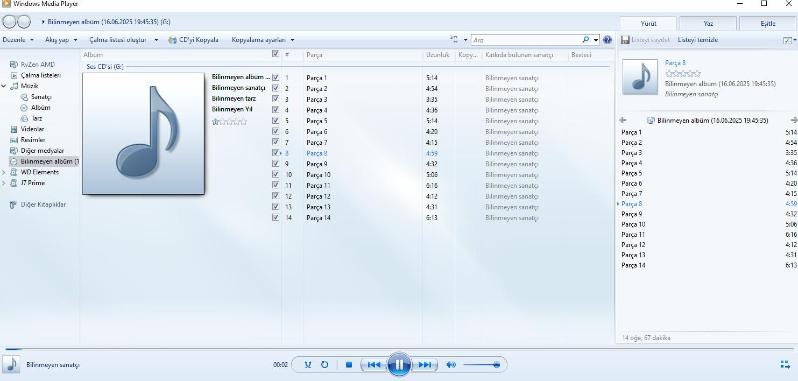Switch to Now Playing mode icon

(x=785, y=364)
